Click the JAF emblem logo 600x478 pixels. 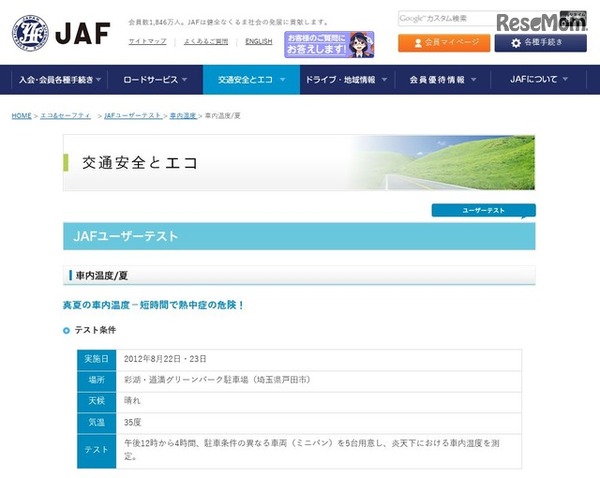(30, 33)
